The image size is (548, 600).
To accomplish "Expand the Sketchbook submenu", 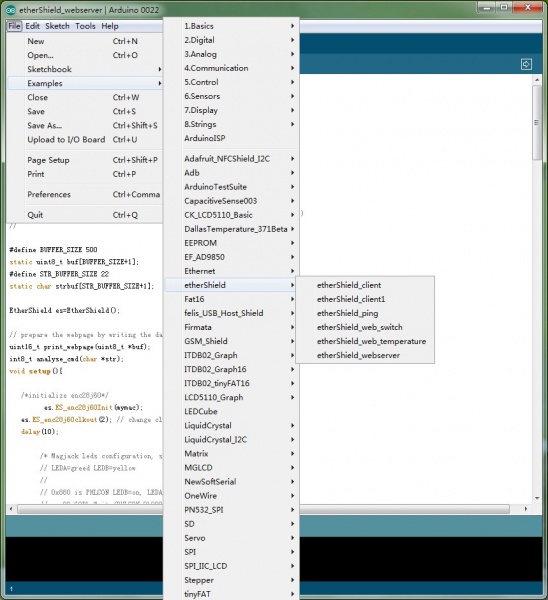I will coord(85,69).
